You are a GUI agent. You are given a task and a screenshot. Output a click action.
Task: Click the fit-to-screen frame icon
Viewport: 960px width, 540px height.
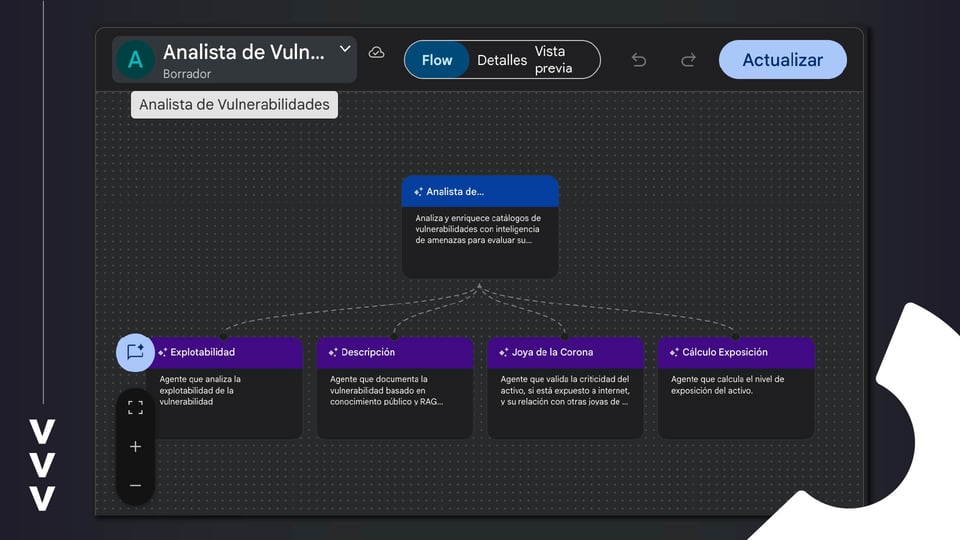pos(136,407)
